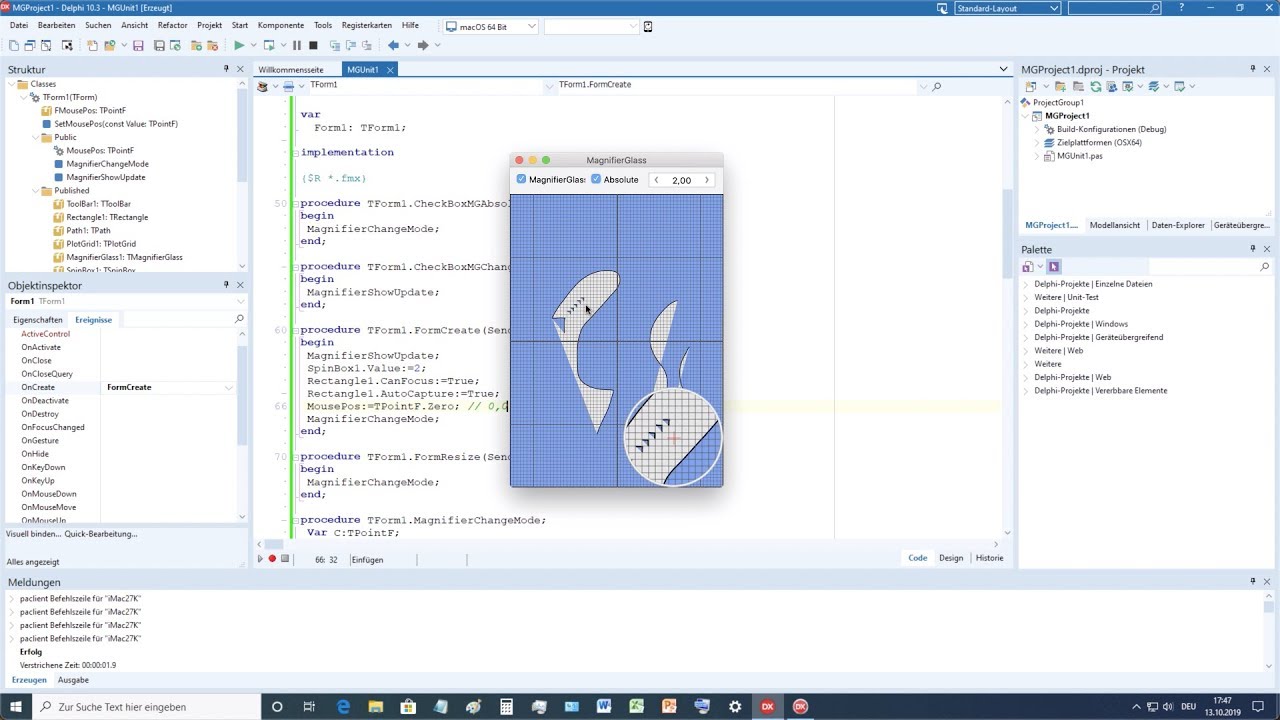
Task: Click Visuell binden link
Action: tap(33, 534)
